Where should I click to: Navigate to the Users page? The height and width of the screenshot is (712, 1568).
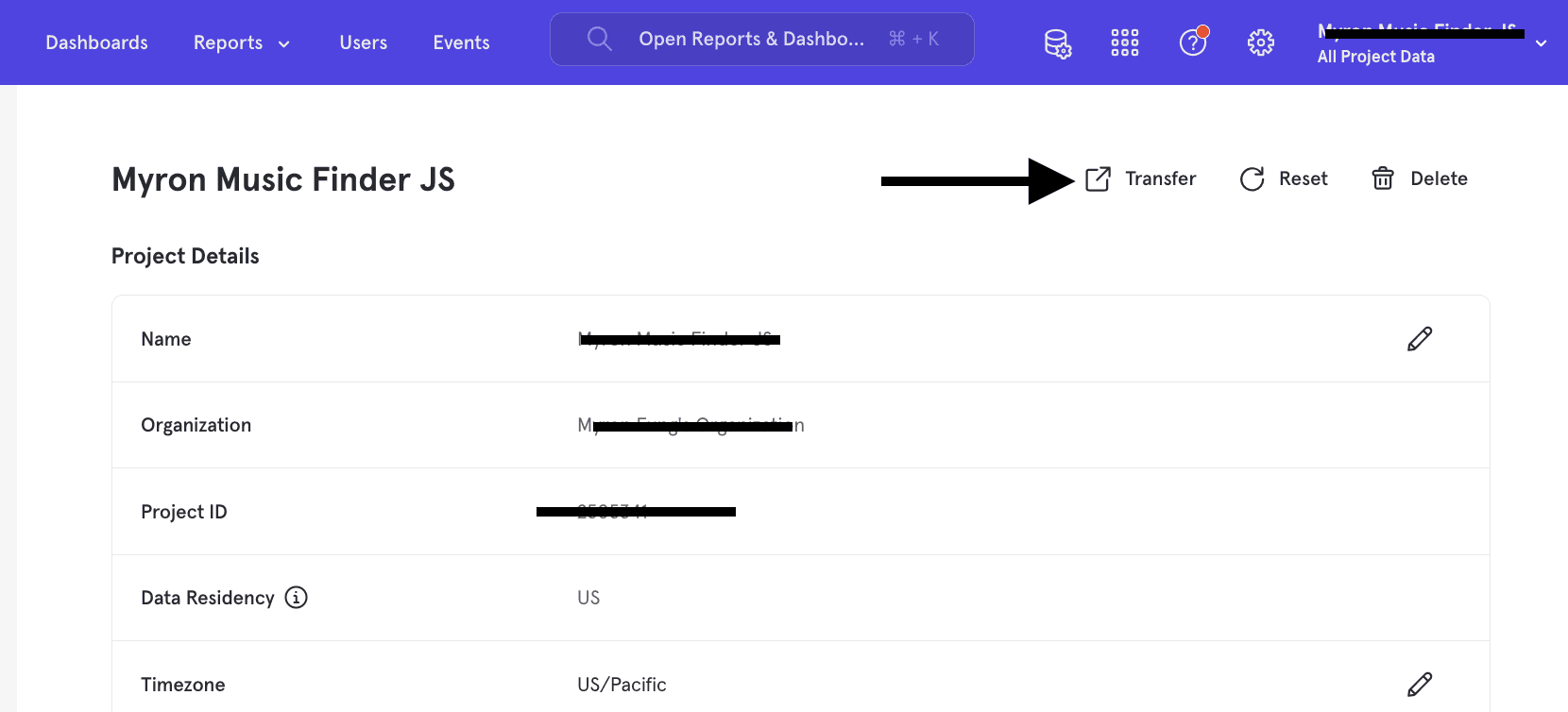click(363, 42)
